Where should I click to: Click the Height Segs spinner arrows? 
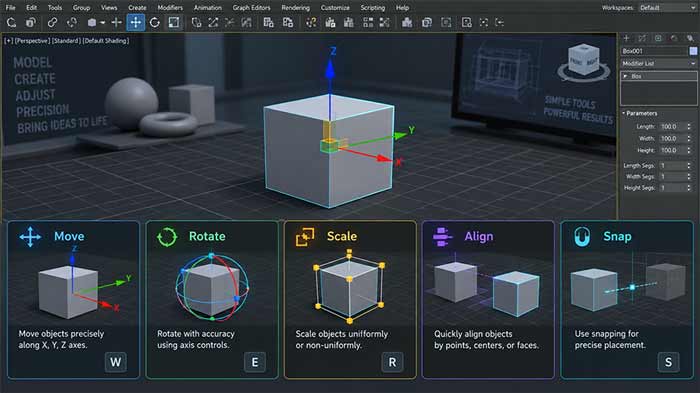click(689, 188)
